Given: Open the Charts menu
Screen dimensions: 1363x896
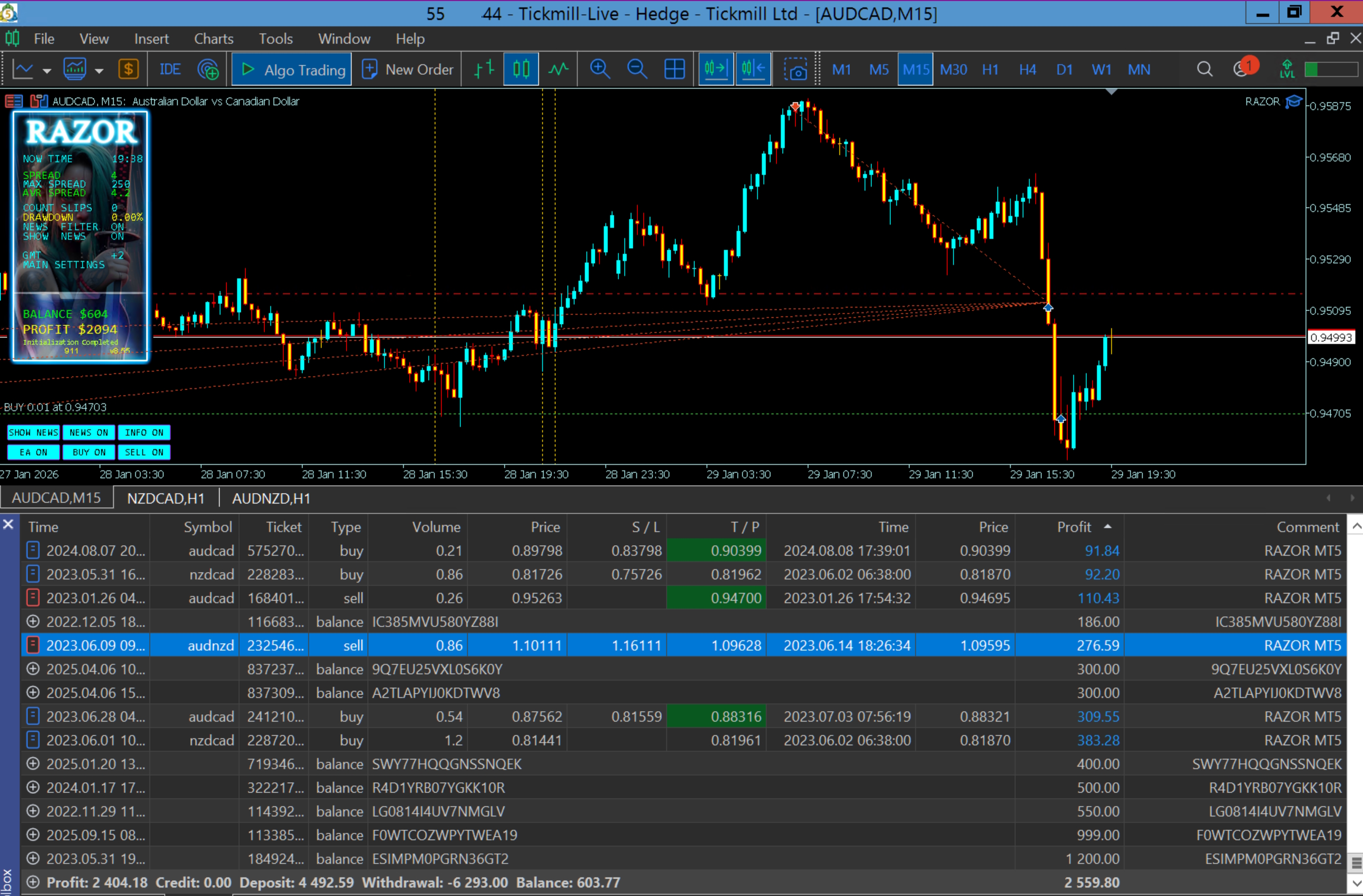Looking at the screenshot, I should click(x=213, y=39).
